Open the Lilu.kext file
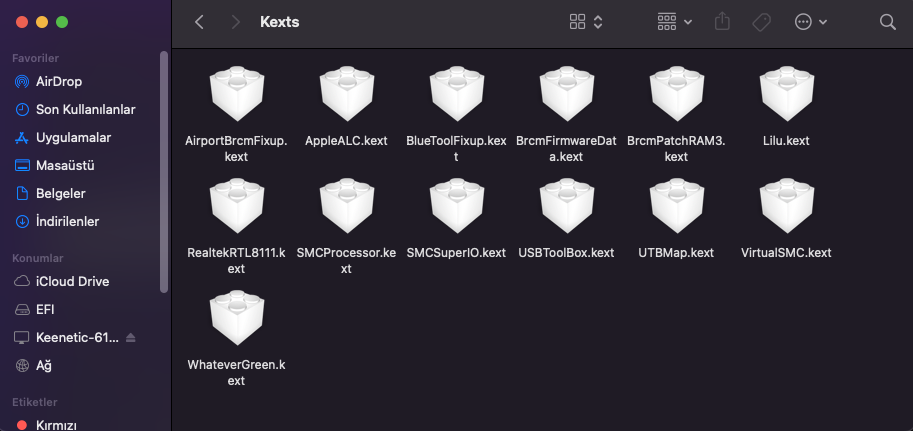Image resolution: width=913 pixels, height=431 pixels. tap(785, 98)
